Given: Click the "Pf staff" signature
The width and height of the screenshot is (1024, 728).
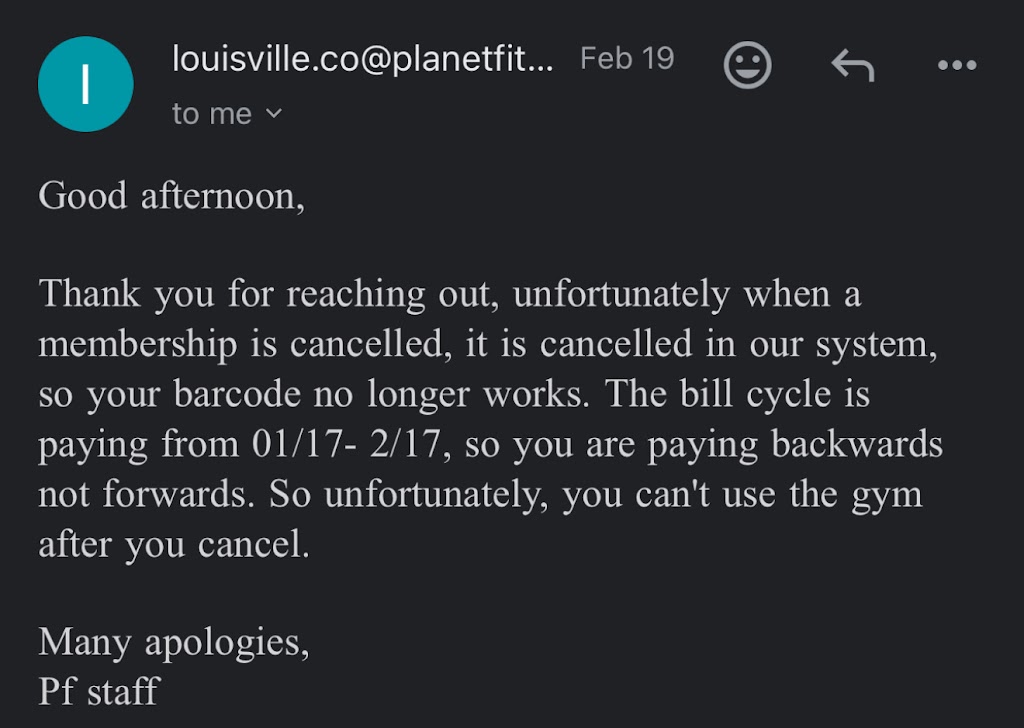Looking at the screenshot, I should click(98, 690).
